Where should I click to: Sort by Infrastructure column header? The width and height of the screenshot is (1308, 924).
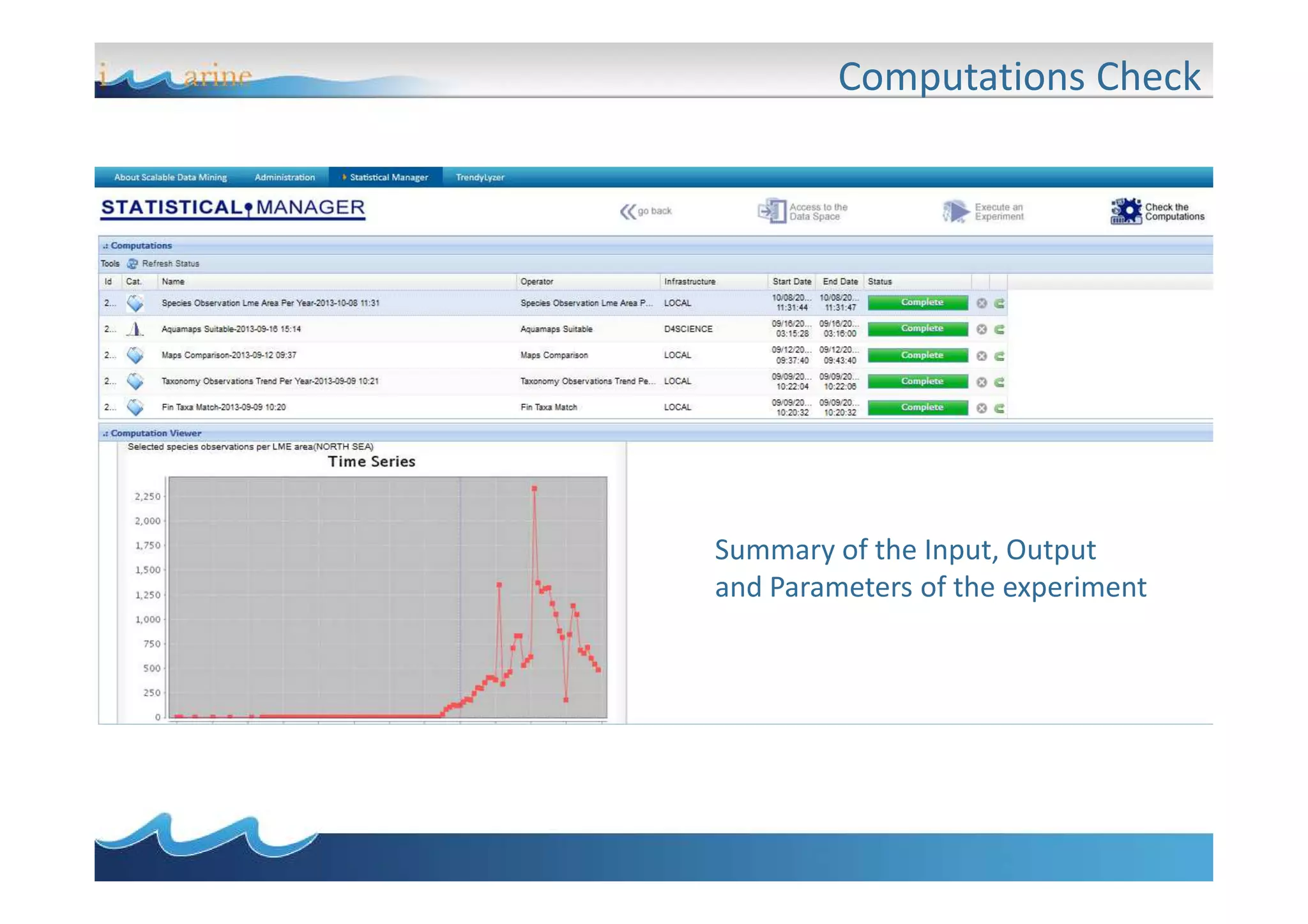(x=713, y=282)
